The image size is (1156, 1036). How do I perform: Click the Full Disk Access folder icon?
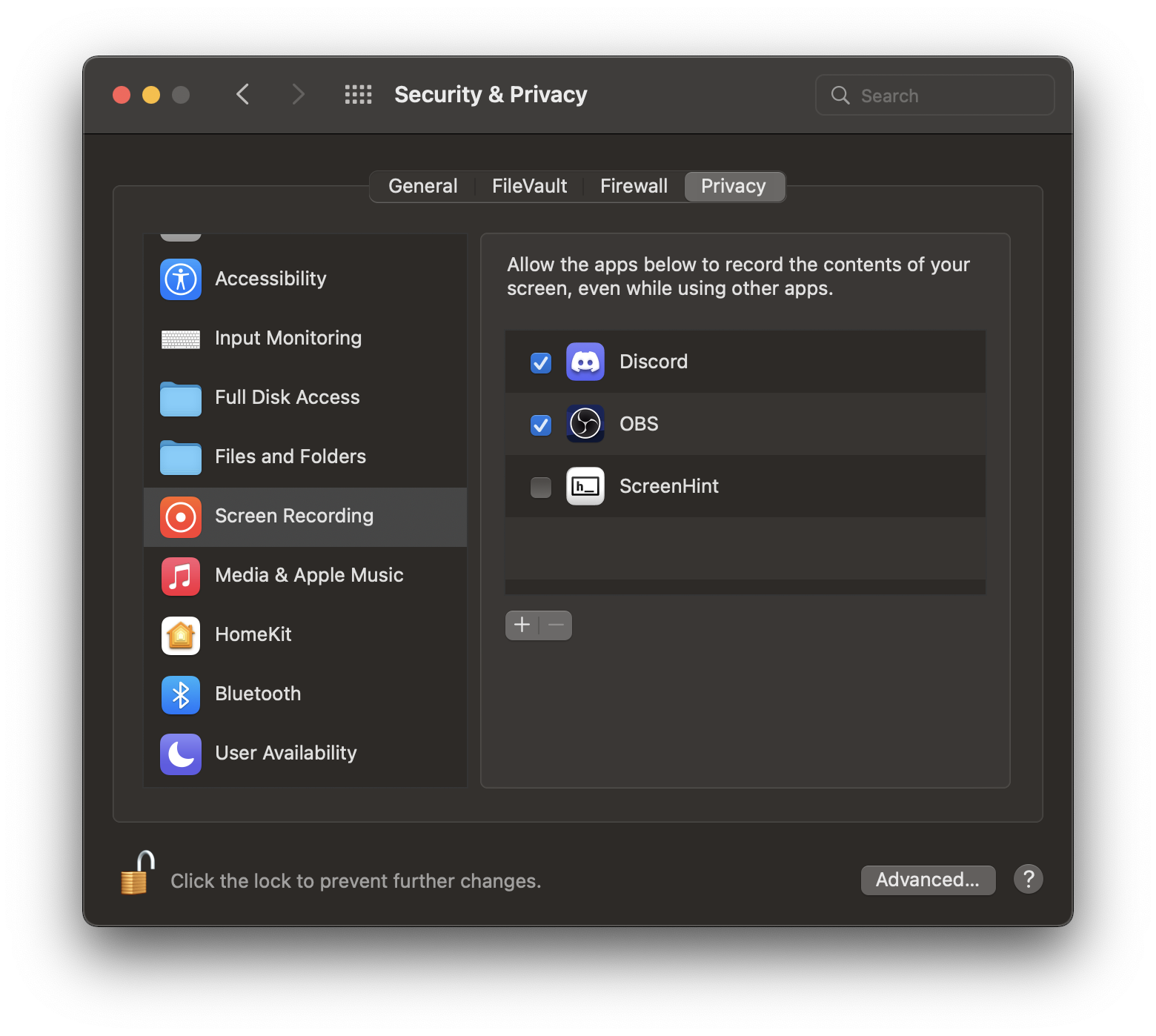[181, 399]
